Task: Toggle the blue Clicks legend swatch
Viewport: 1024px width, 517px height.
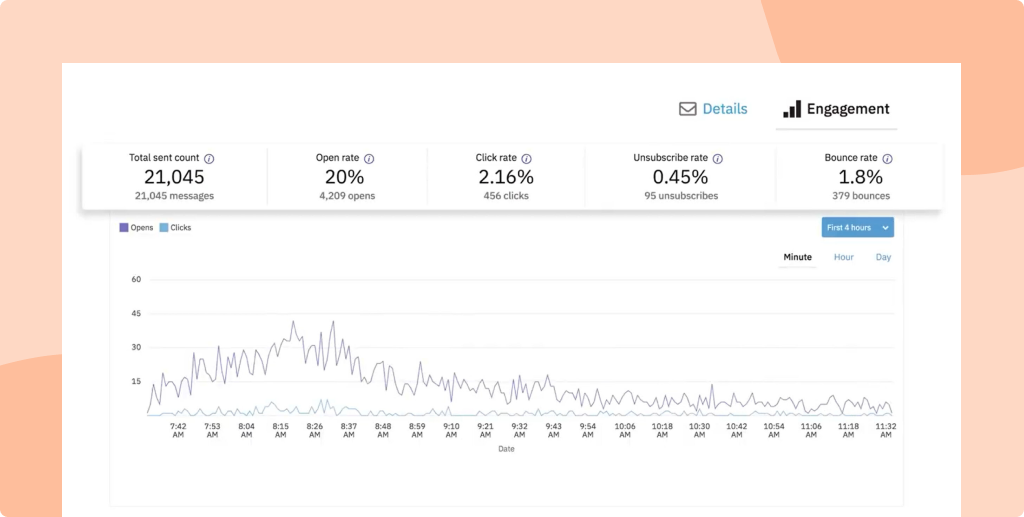Action: 164,228
